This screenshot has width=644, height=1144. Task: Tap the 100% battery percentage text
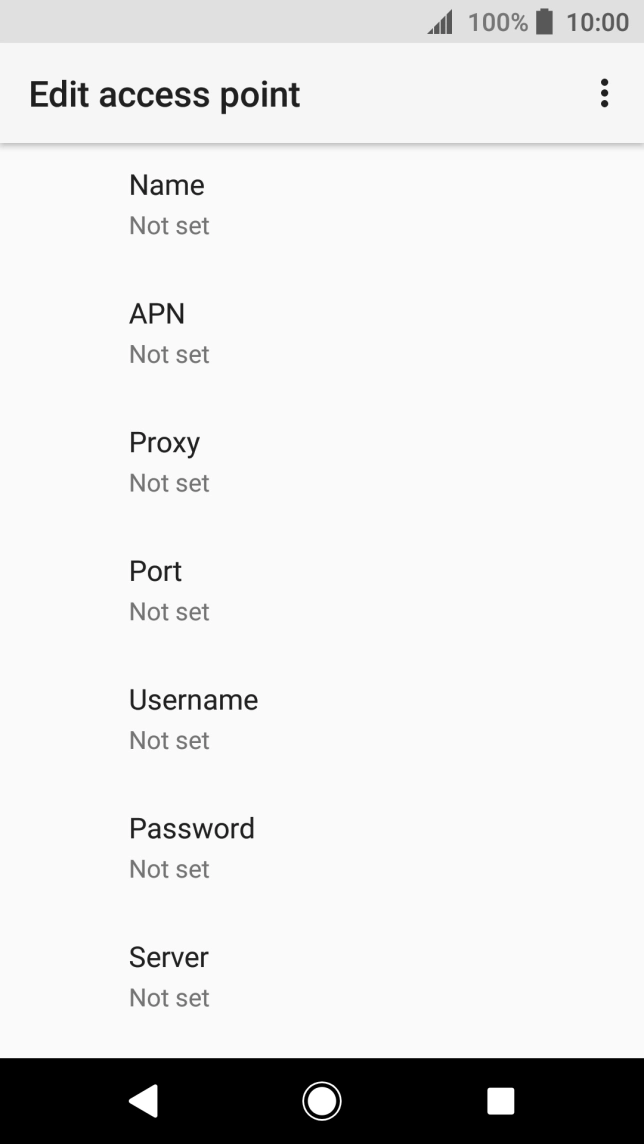[497, 22]
